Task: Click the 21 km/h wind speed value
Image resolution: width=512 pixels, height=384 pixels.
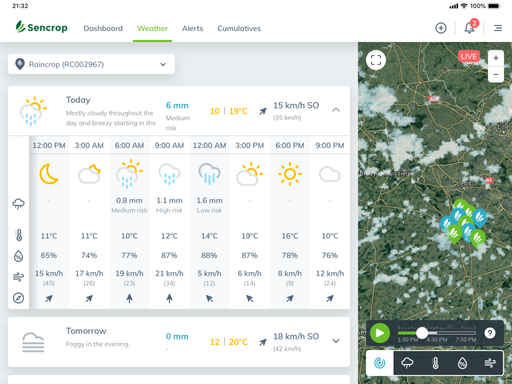Action: click(x=169, y=273)
